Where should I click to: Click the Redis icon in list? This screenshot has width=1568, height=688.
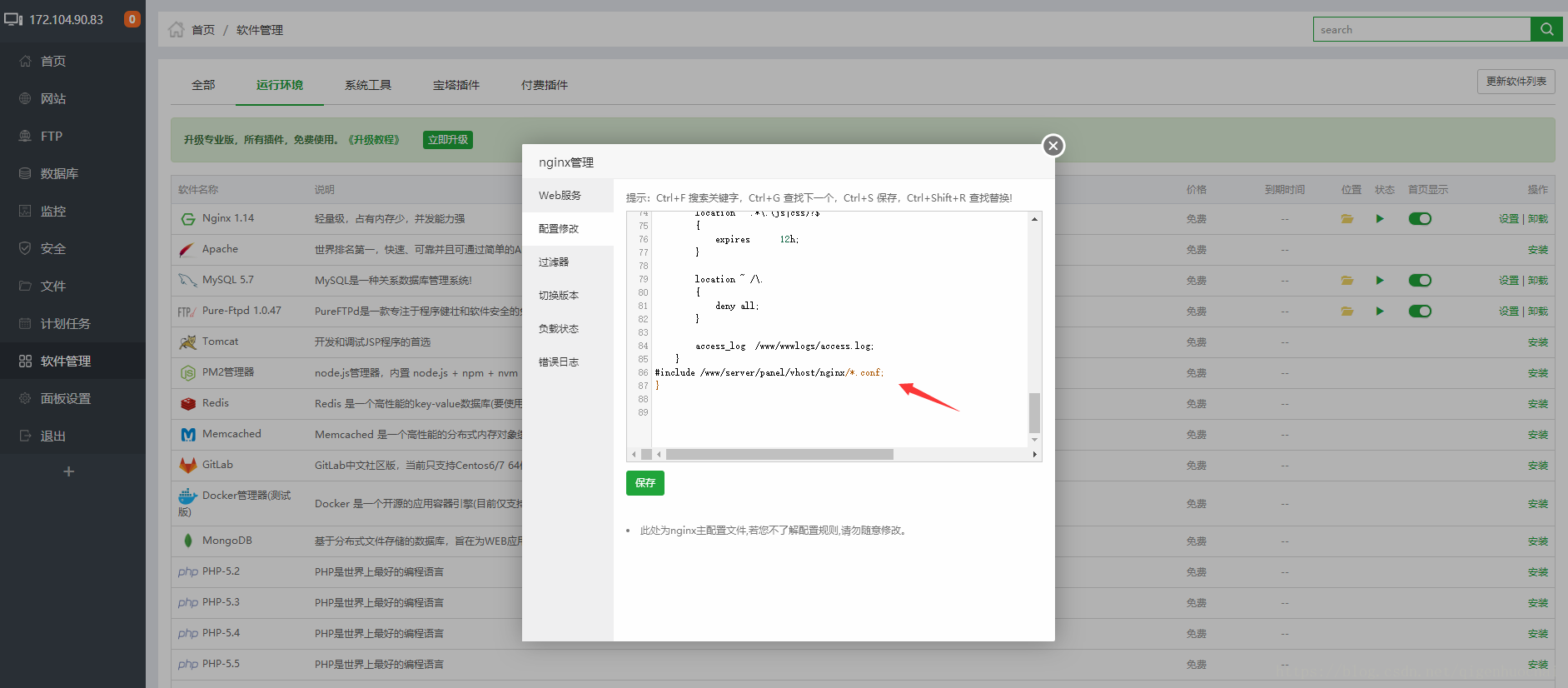tap(188, 404)
